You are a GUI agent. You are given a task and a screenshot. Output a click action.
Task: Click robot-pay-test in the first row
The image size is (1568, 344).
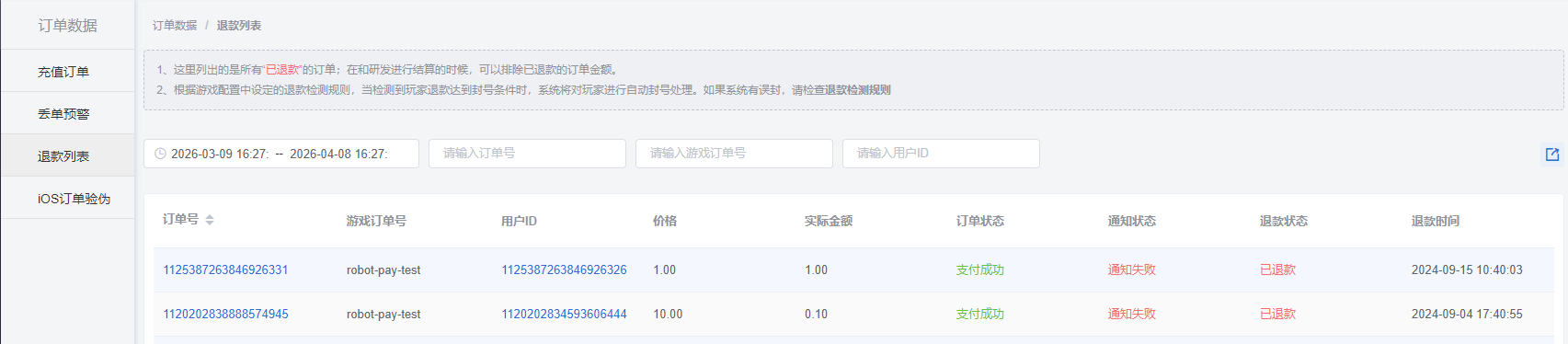click(x=383, y=269)
